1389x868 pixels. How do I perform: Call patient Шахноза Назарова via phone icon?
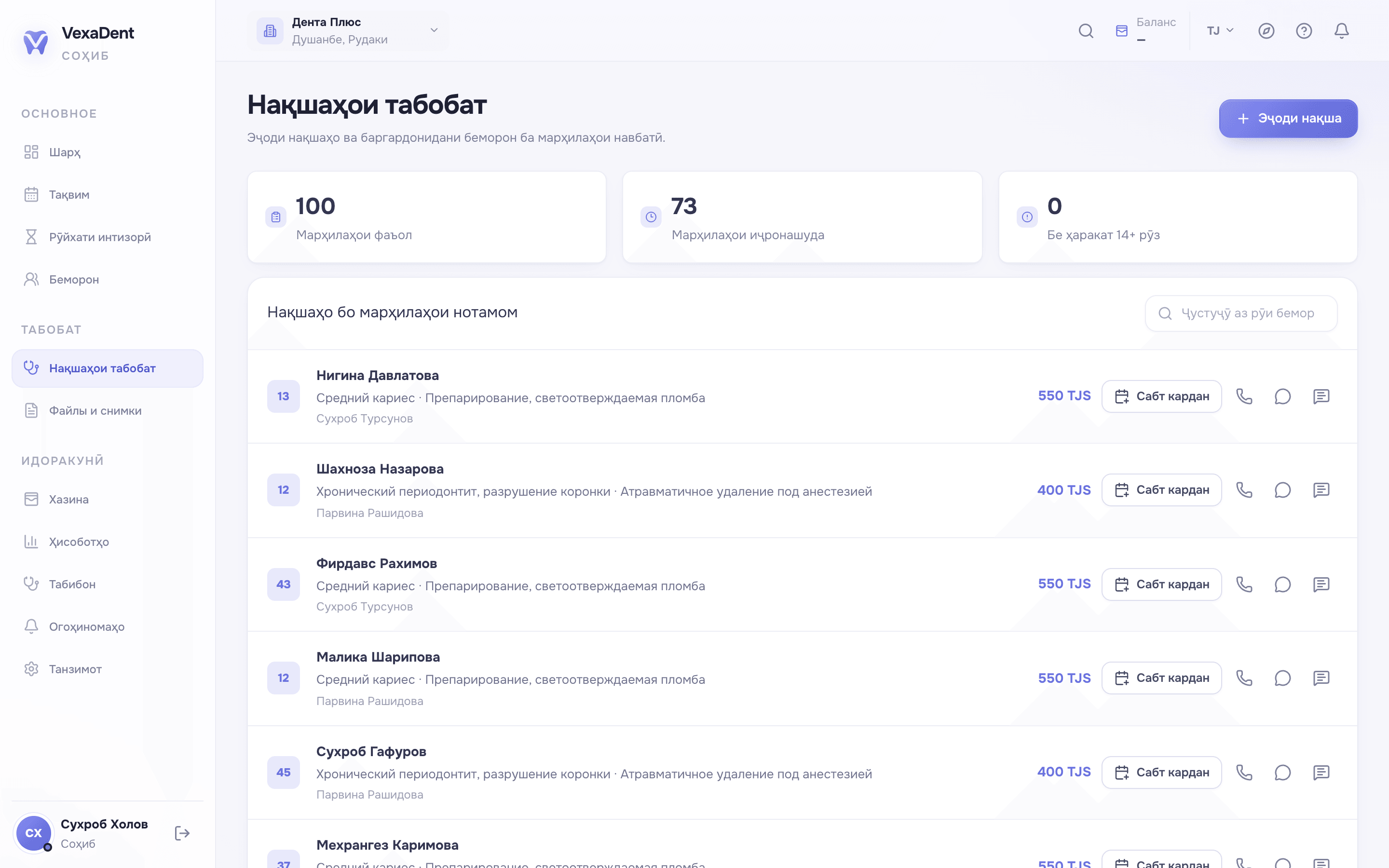[1244, 489]
